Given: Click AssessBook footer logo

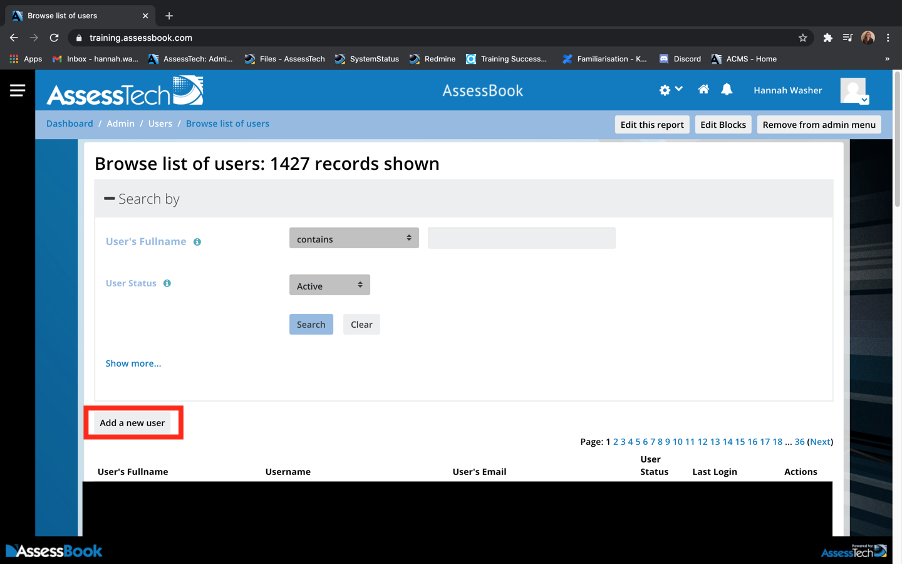Looking at the screenshot, I should click(x=54, y=551).
